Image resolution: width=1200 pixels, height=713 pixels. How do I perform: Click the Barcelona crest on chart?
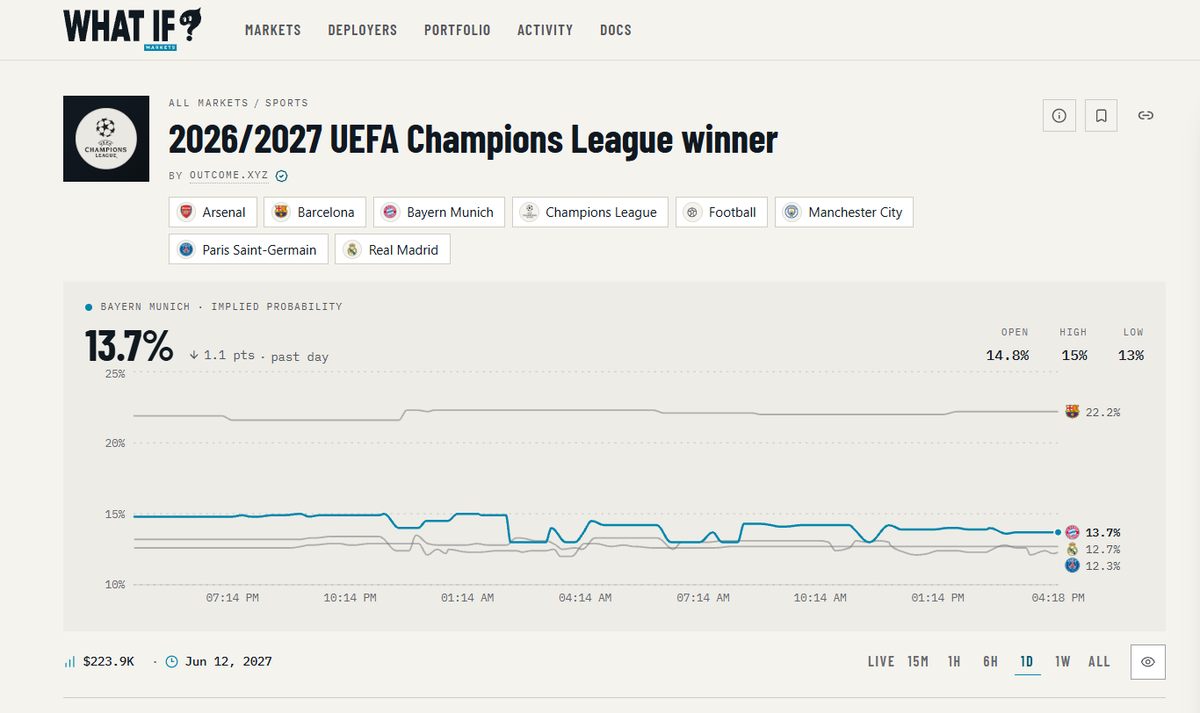coord(1072,411)
